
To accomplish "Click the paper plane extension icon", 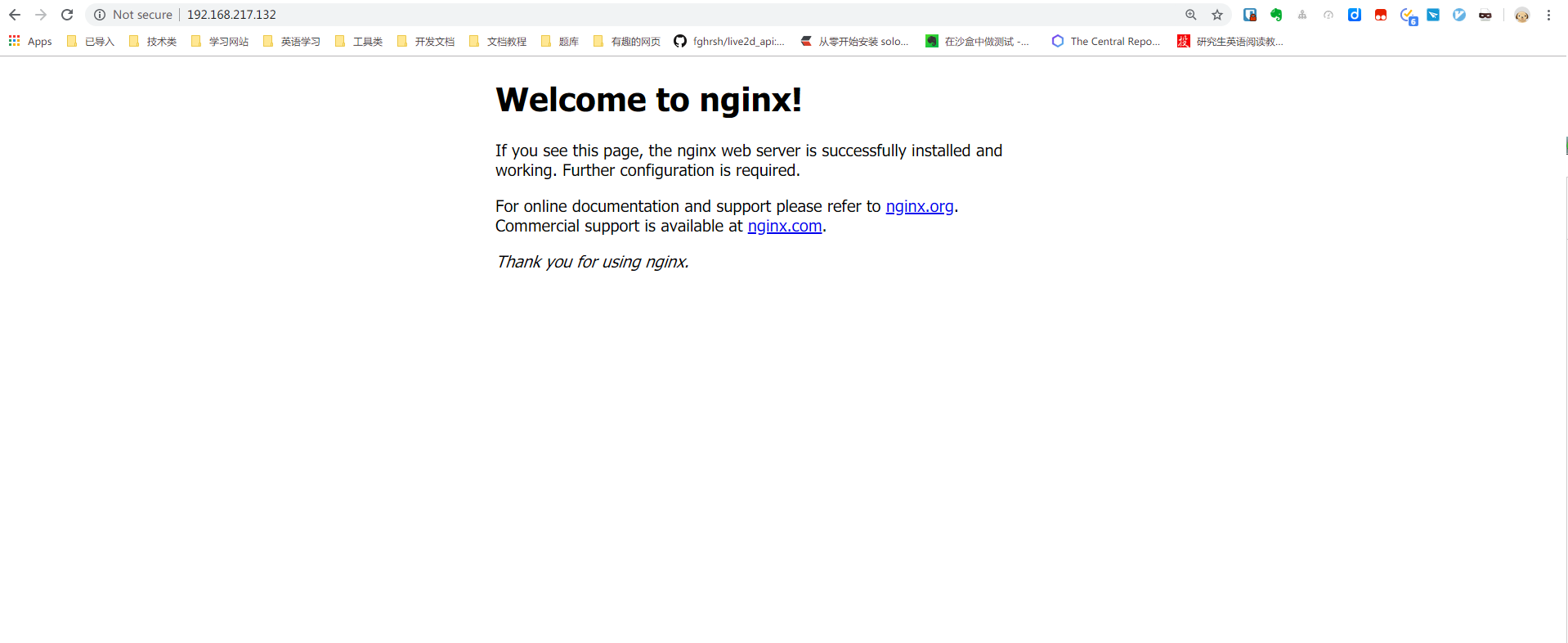I will tap(1433, 15).
